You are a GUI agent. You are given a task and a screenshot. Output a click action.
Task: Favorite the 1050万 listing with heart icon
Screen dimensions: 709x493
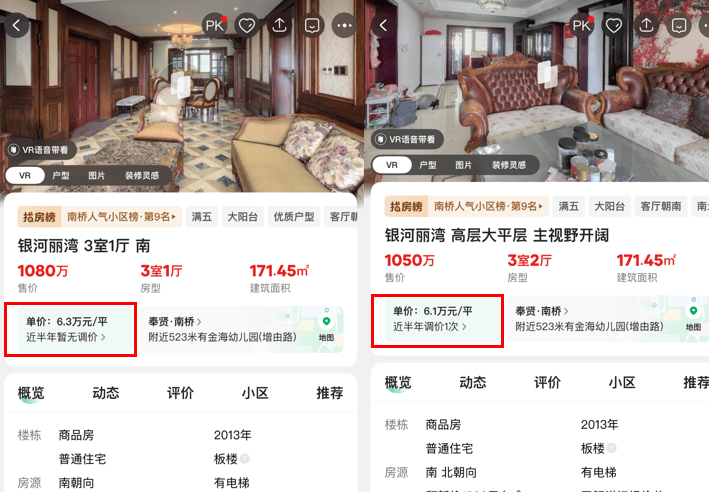(614, 25)
